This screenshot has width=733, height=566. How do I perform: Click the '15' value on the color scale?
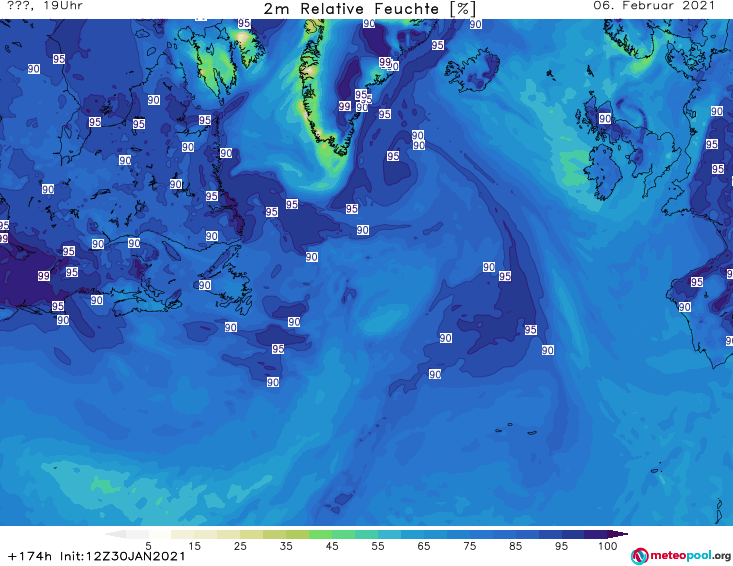point(194,546)
